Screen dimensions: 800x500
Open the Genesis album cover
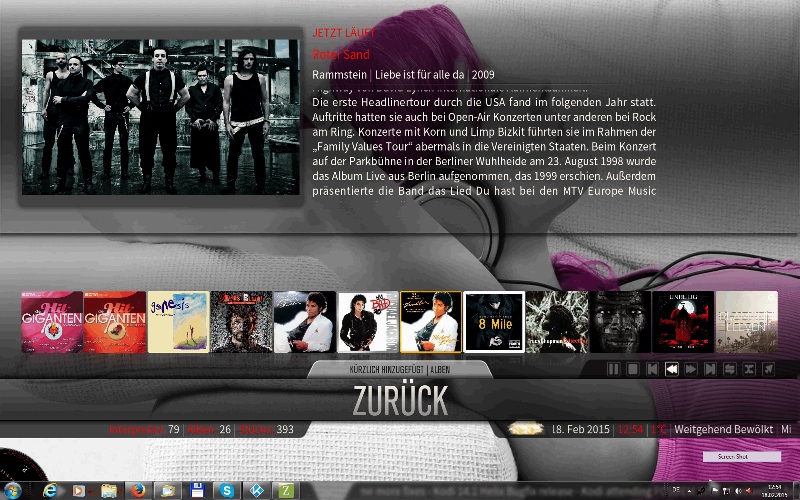point(179,322)
